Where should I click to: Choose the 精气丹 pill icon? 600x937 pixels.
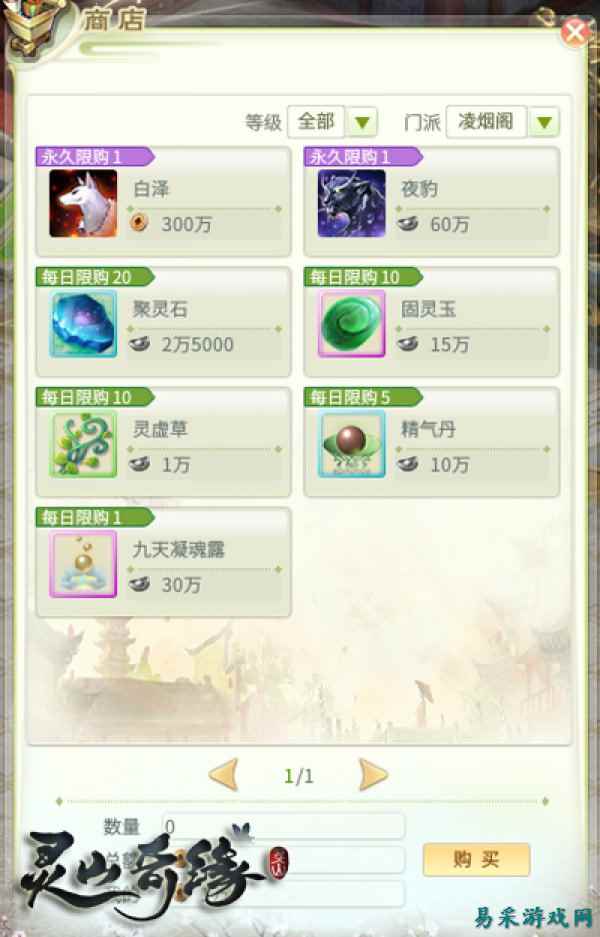click(x=351, y=444)
